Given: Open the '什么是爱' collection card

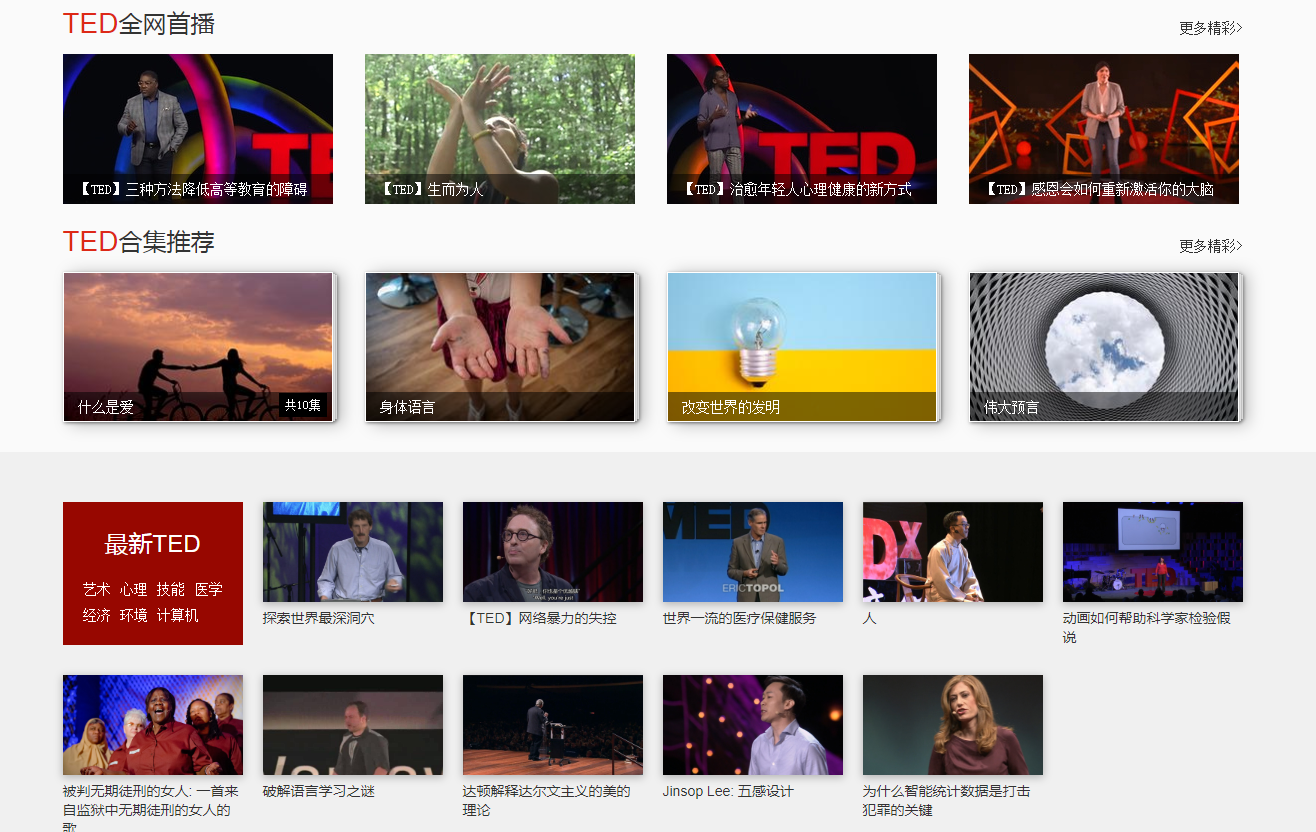Looking at the screenshot, I should click(x=198, y=347).
